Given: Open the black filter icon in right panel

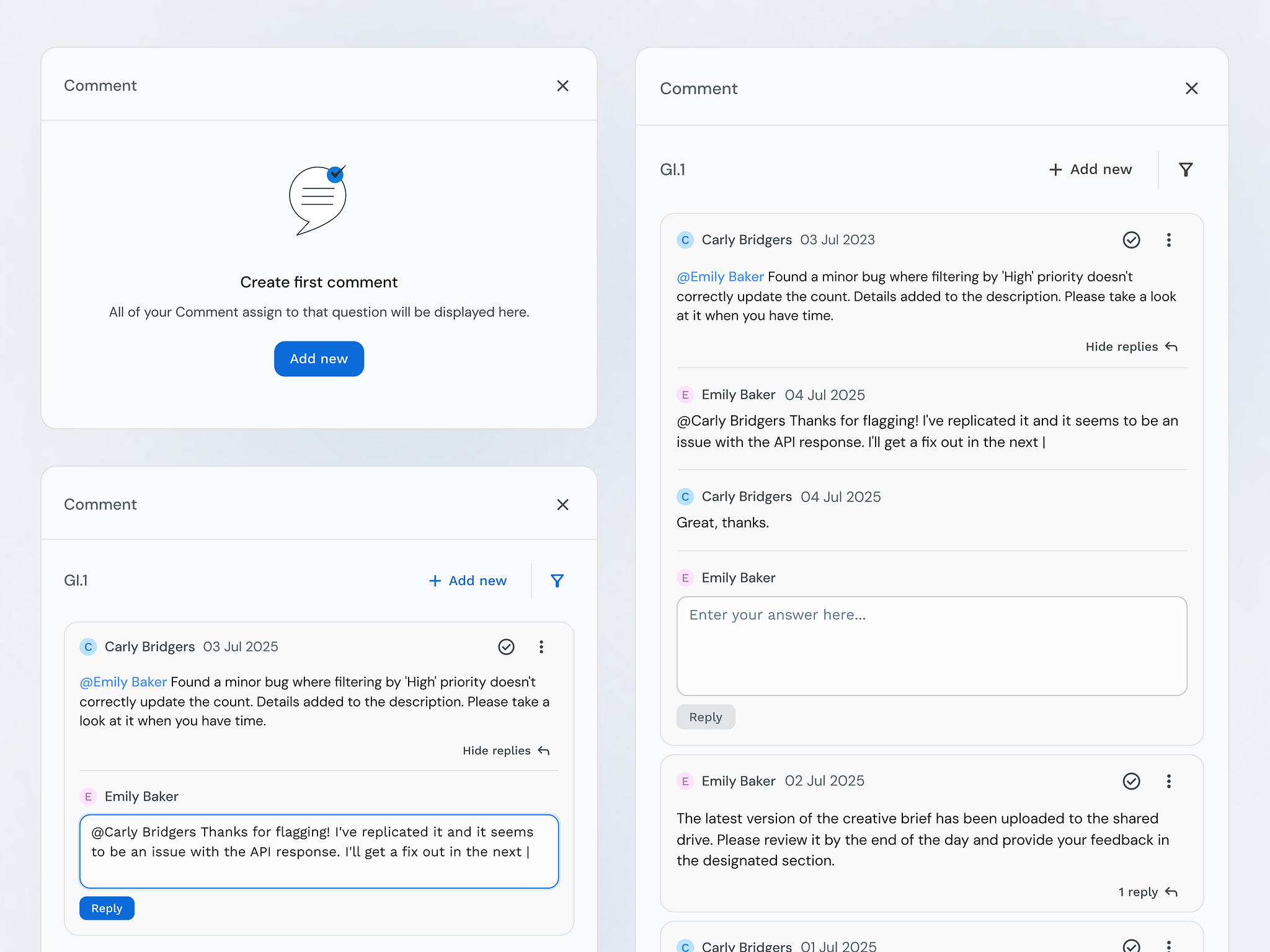Looking at the screenshot, I should (x=1186, y=169).
